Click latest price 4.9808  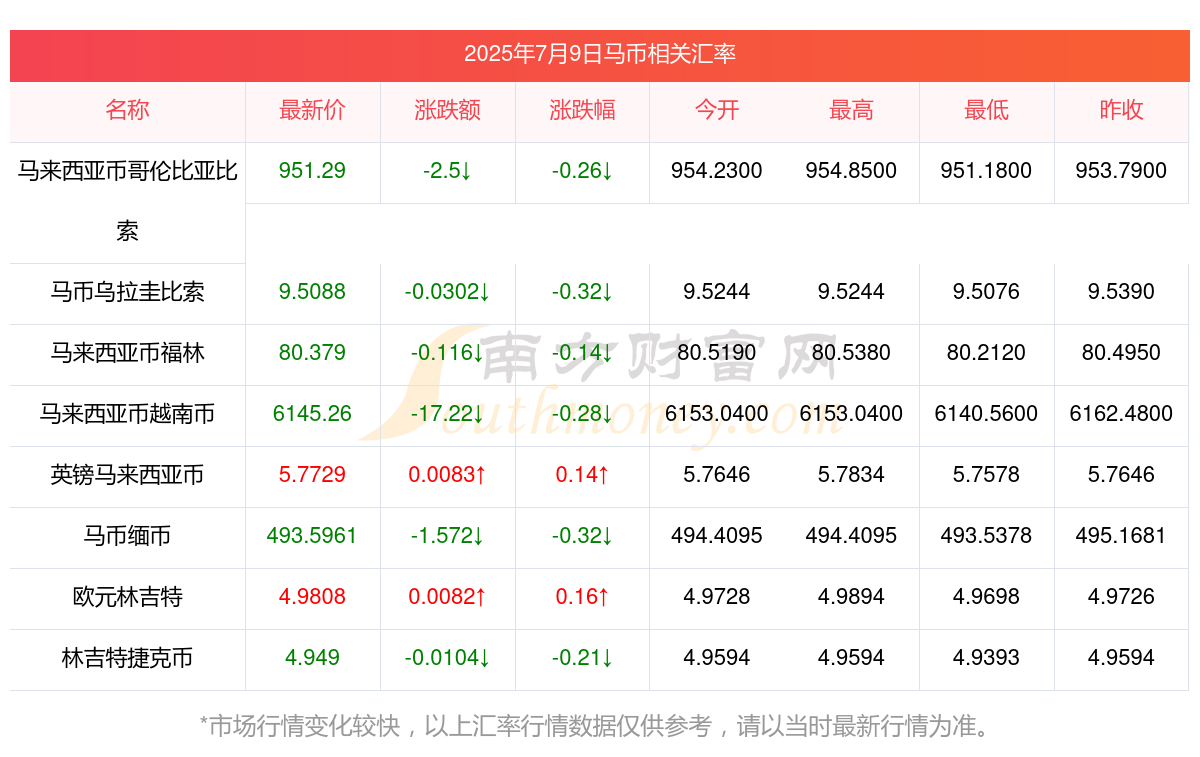tap(313, 597)
